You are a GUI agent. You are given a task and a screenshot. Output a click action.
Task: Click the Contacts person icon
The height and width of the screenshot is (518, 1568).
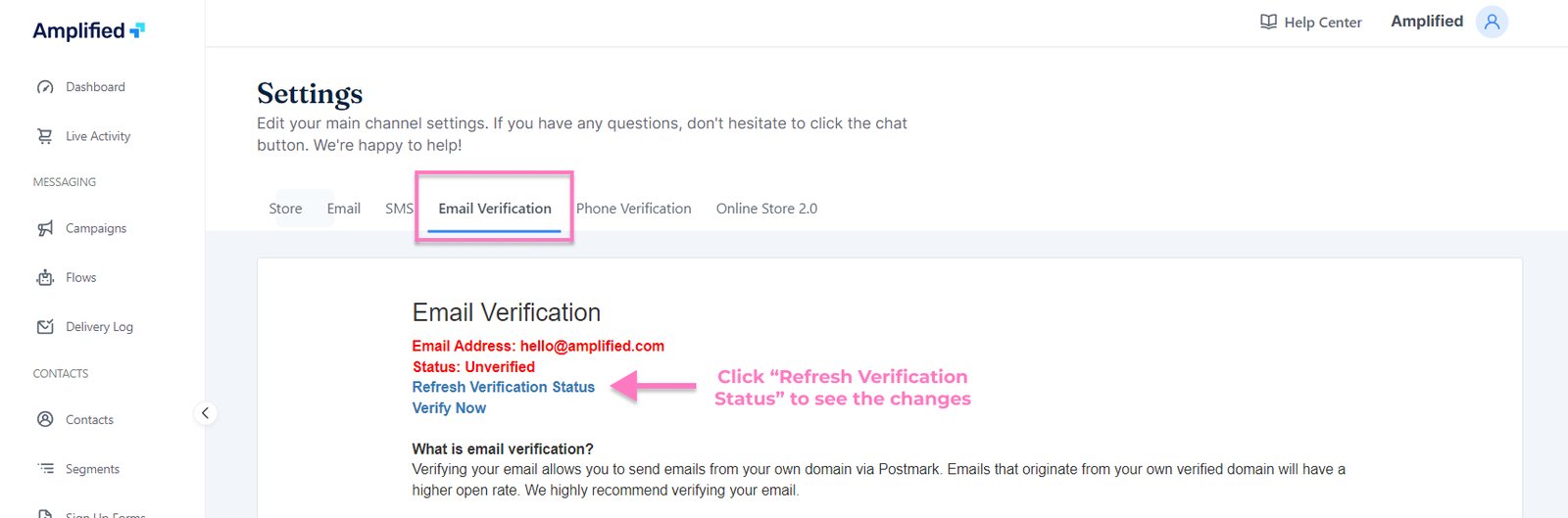point(45,419)
